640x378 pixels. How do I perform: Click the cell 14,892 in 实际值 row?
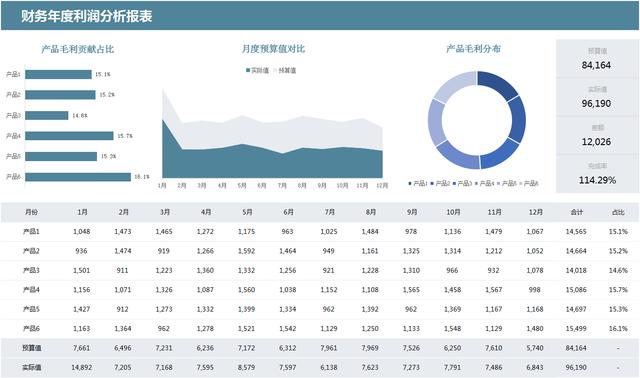pos(82,367)
